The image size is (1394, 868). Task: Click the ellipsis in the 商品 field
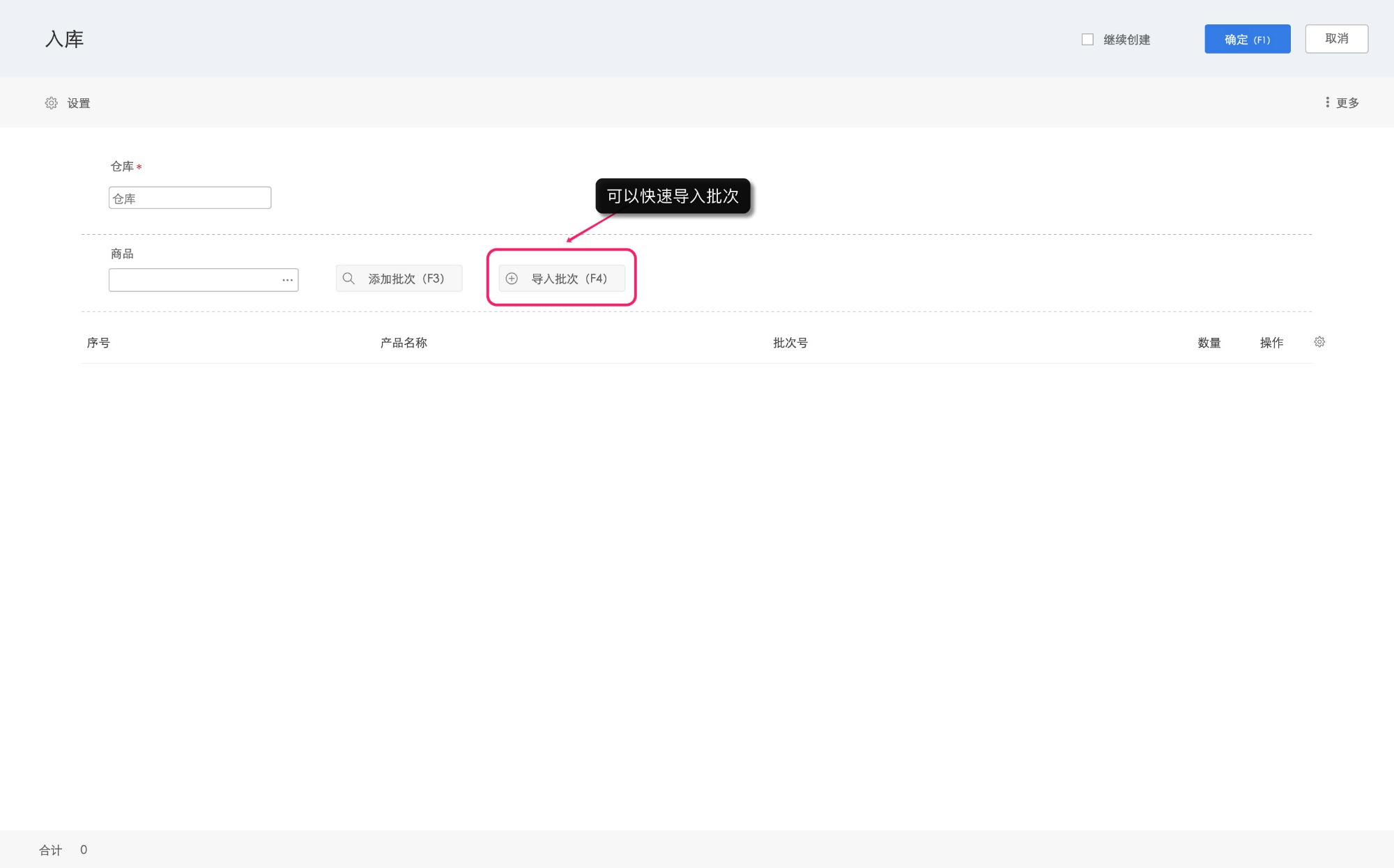click(x=287, y=280)
